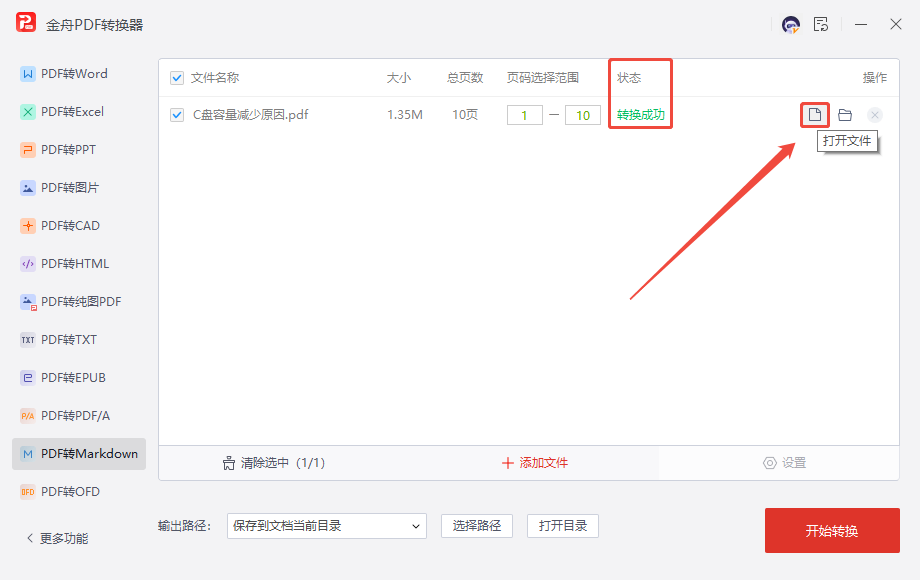Minimize the converter window
Image resolution: width=920 pixels, height=580 pixels.
point(861,25)
